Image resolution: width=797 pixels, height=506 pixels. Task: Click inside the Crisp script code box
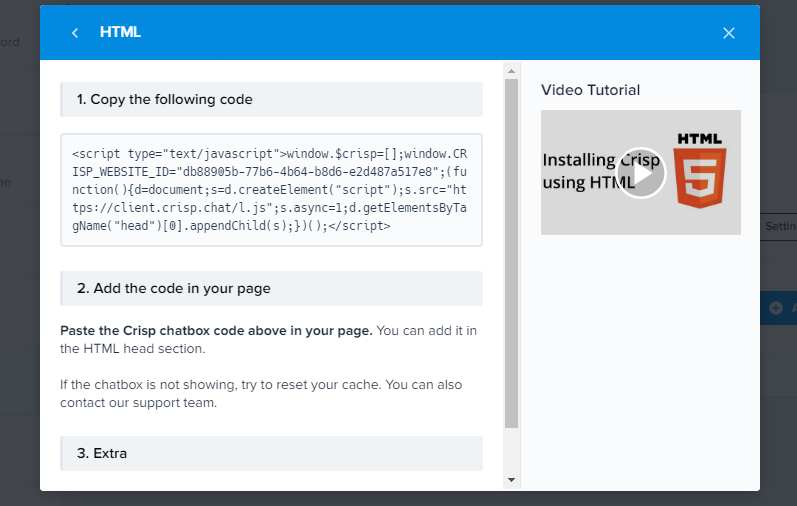click(270, 190)
